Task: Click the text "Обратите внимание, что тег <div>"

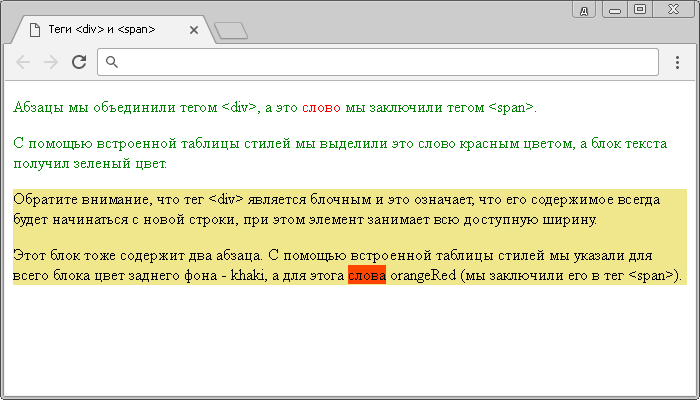Action: pyautogui.click(x=129, y=199)
